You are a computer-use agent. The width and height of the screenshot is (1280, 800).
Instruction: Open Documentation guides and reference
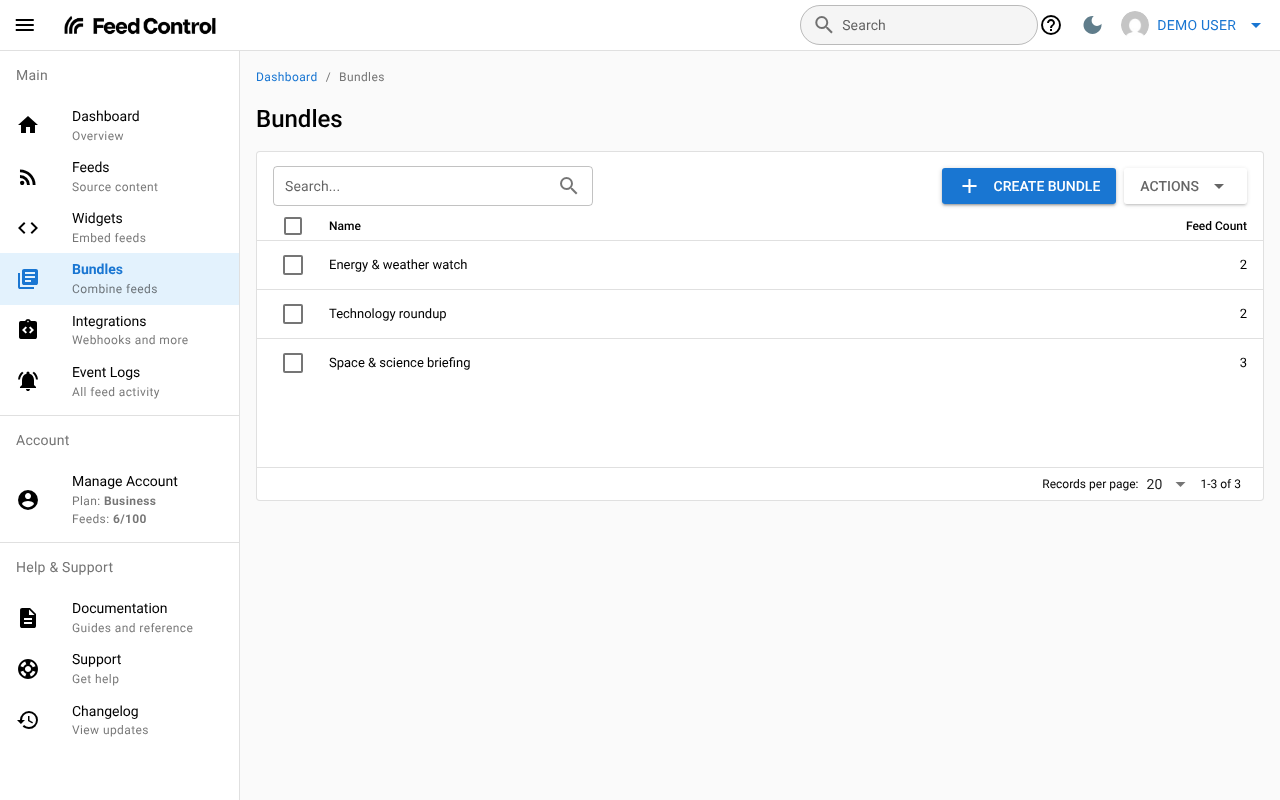tap(120, 618)
